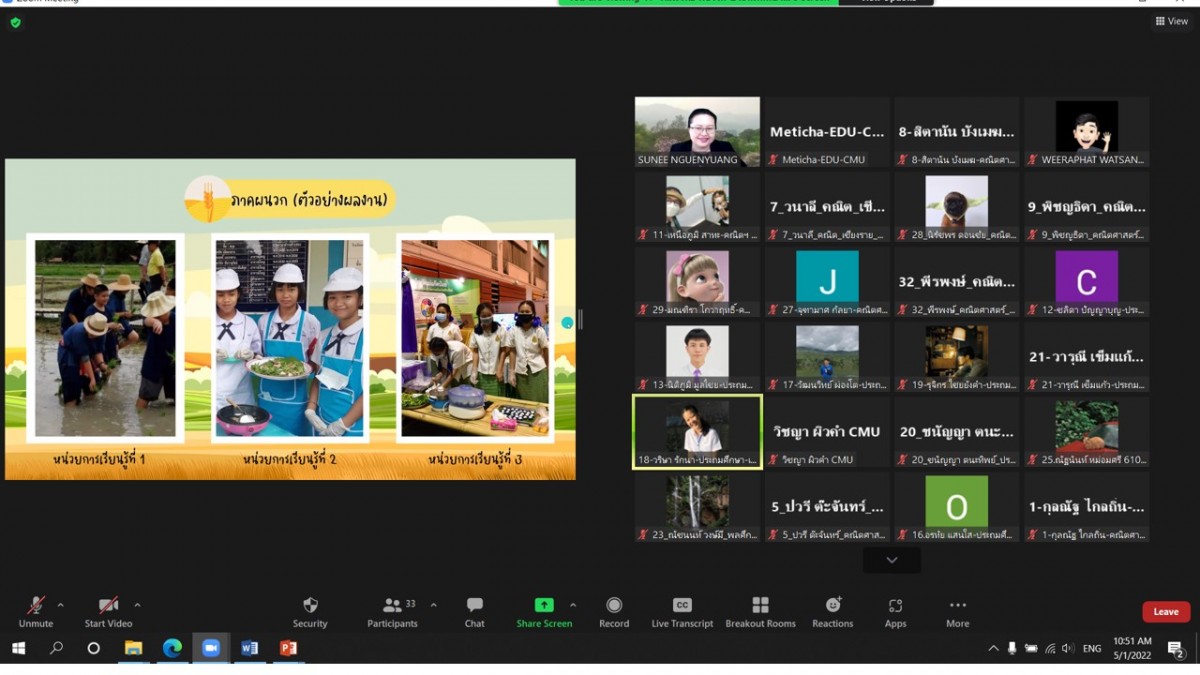
Task: Open Breakout Rooms
Action: [760, 606]
